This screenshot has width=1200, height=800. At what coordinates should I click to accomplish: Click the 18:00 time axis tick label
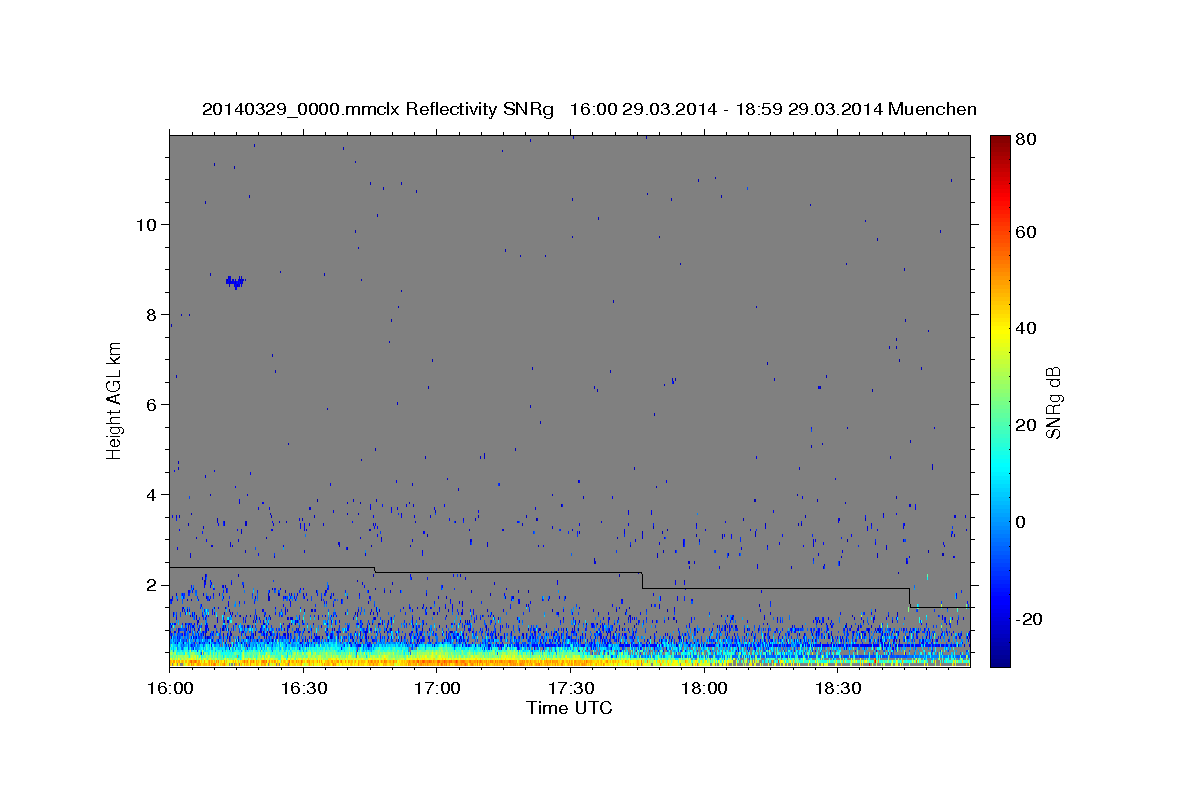pyautogui.click(x=704, y=690)
